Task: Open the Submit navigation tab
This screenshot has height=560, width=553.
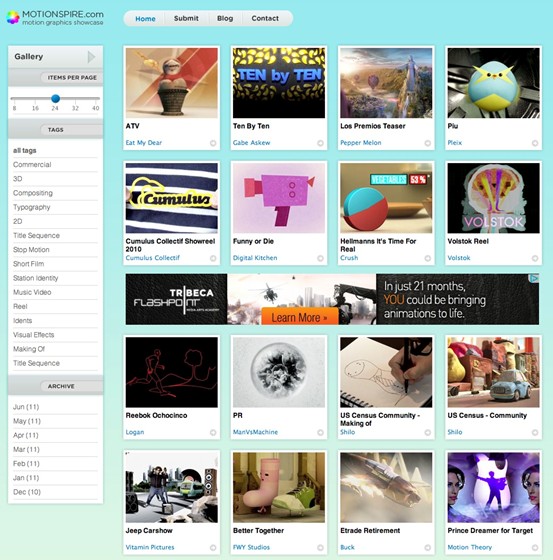Action: (186, 18)
